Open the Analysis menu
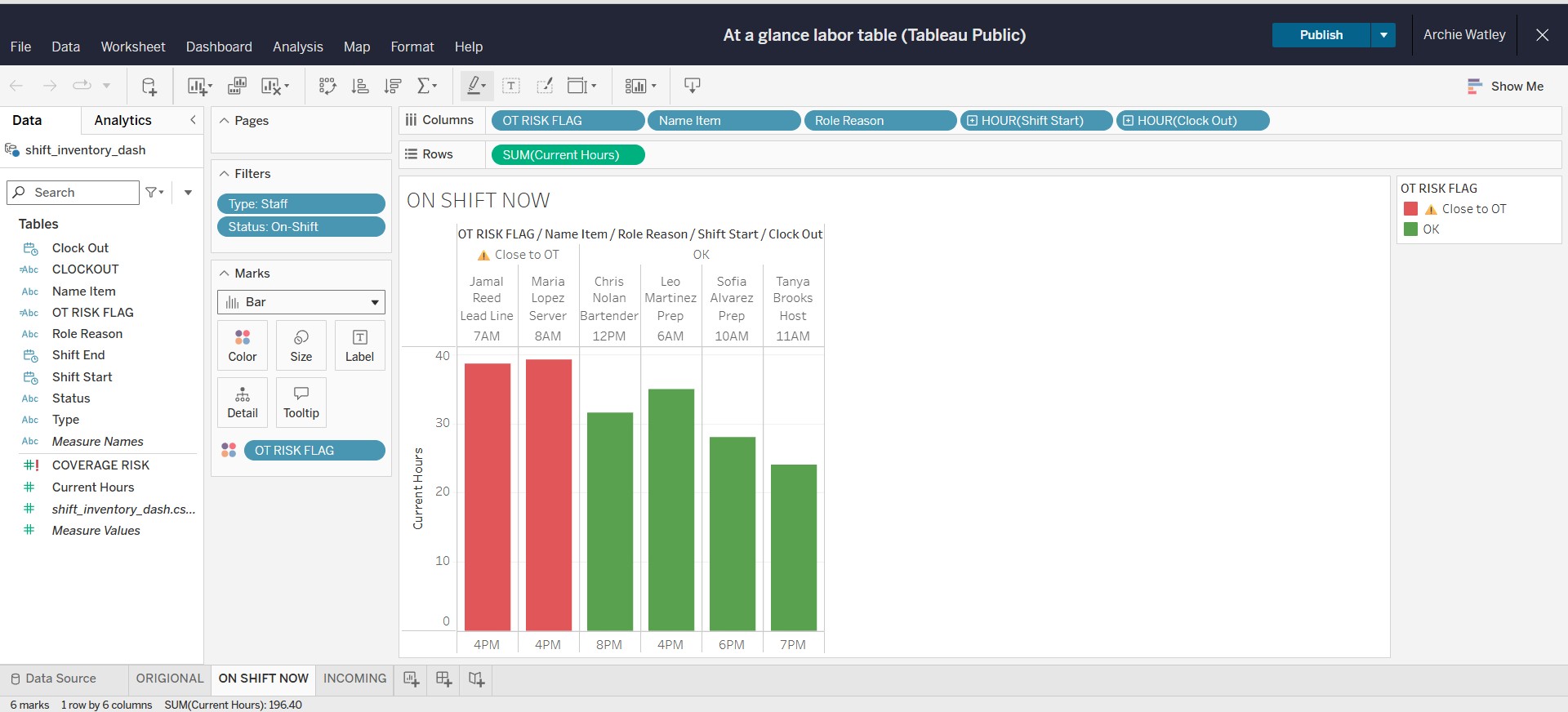Image resolution: width=1568 pixels, height=712 pixels. [297, 47]
